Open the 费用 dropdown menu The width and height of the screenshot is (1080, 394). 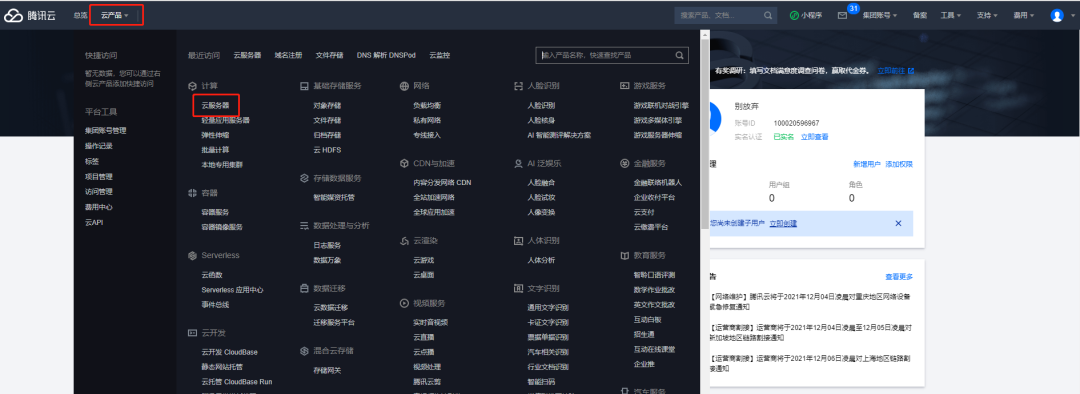coord(1024,15)
